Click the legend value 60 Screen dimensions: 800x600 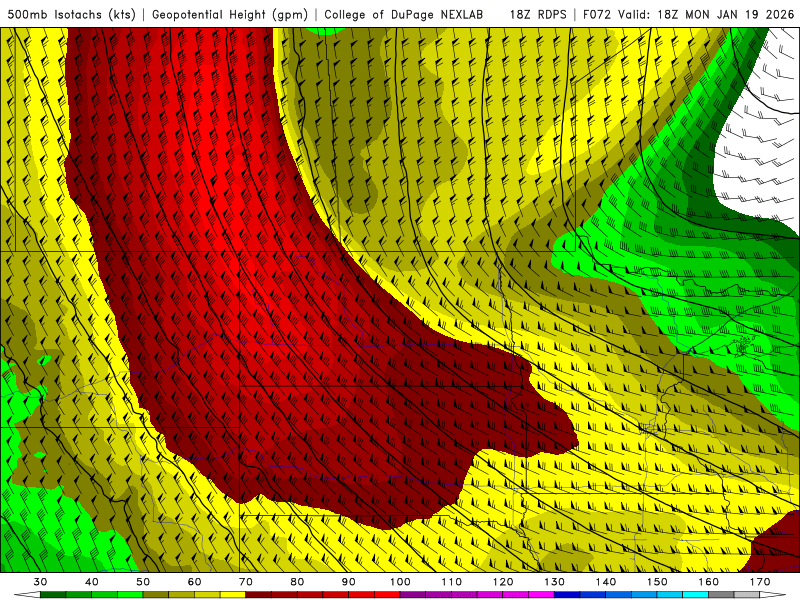(194, 582)
